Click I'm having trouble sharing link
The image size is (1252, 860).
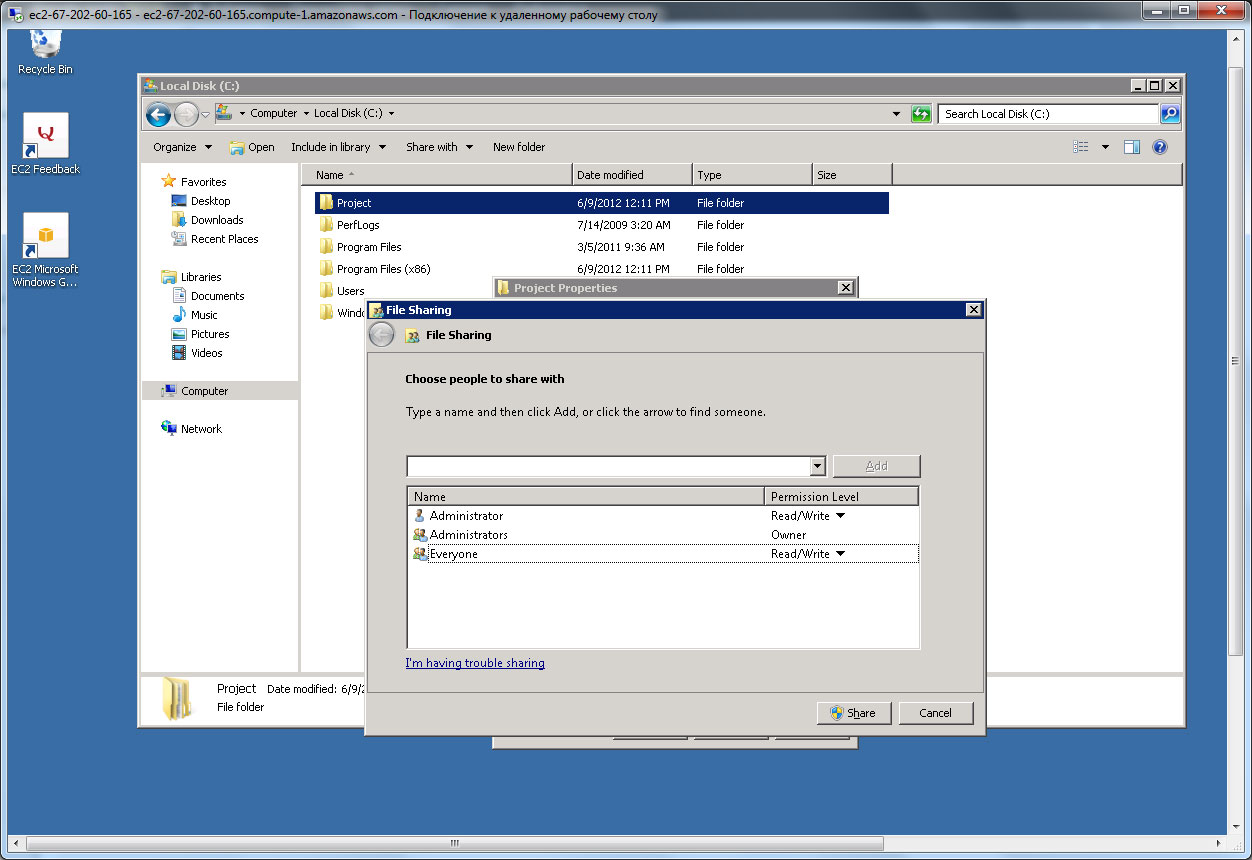pos(475,663)
